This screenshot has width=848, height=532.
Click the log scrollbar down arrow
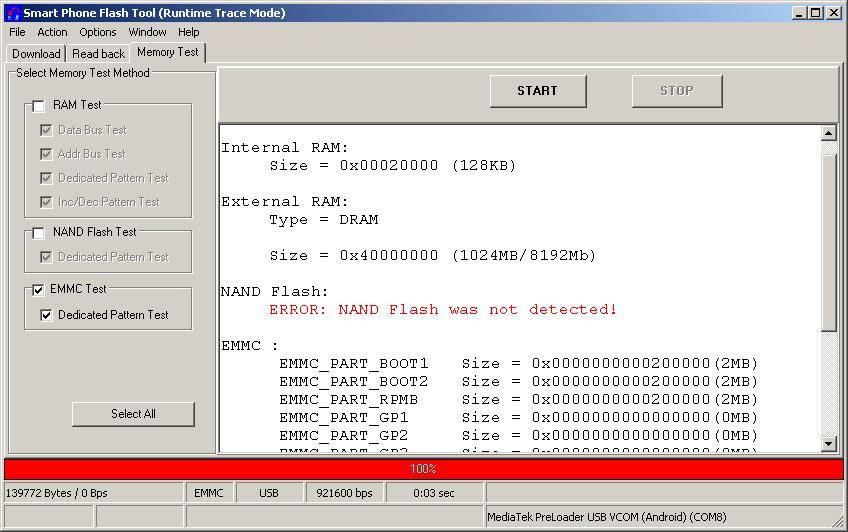click(x=829, y=444)
